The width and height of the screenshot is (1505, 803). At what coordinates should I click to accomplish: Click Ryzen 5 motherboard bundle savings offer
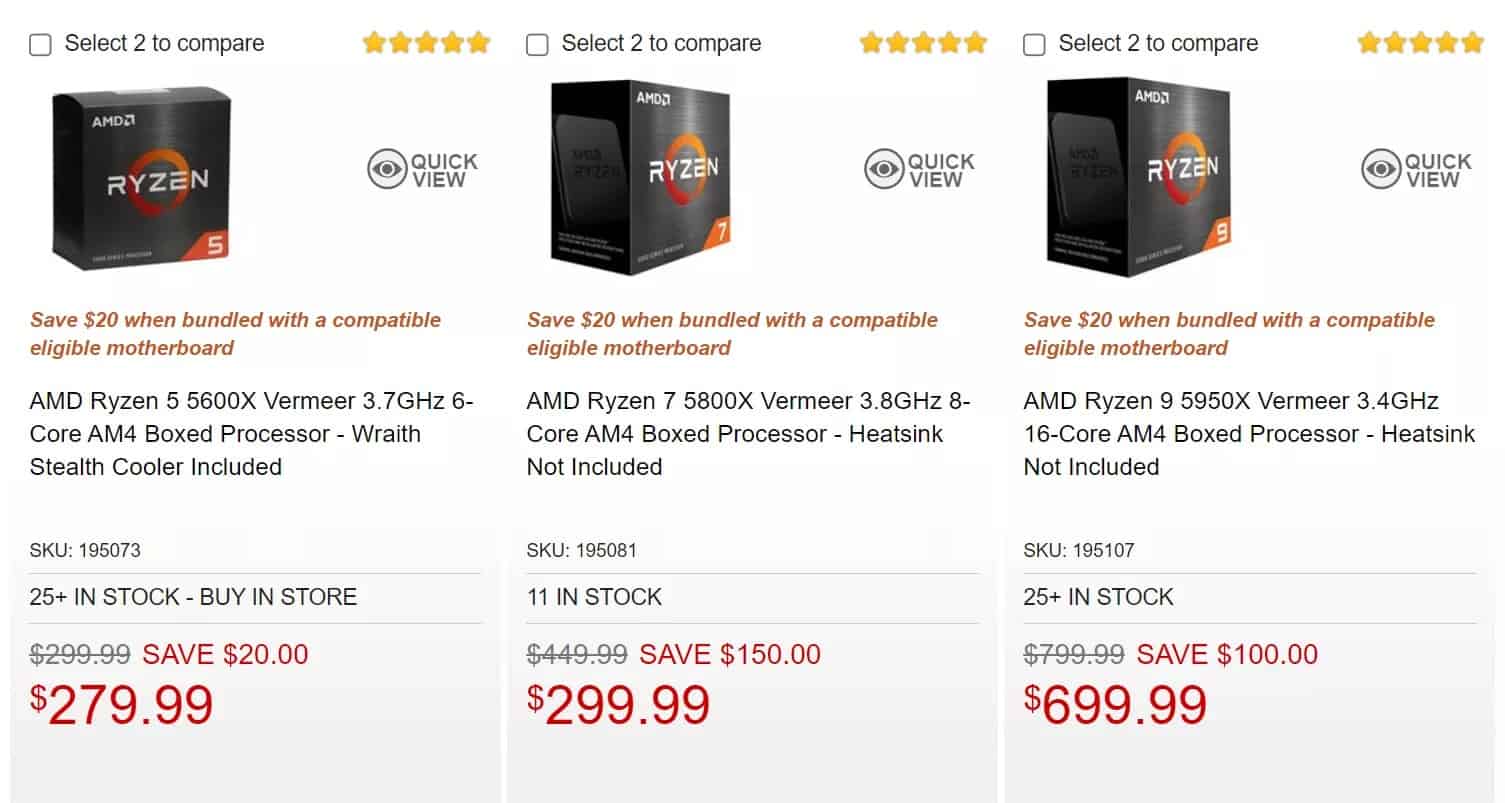235,334
